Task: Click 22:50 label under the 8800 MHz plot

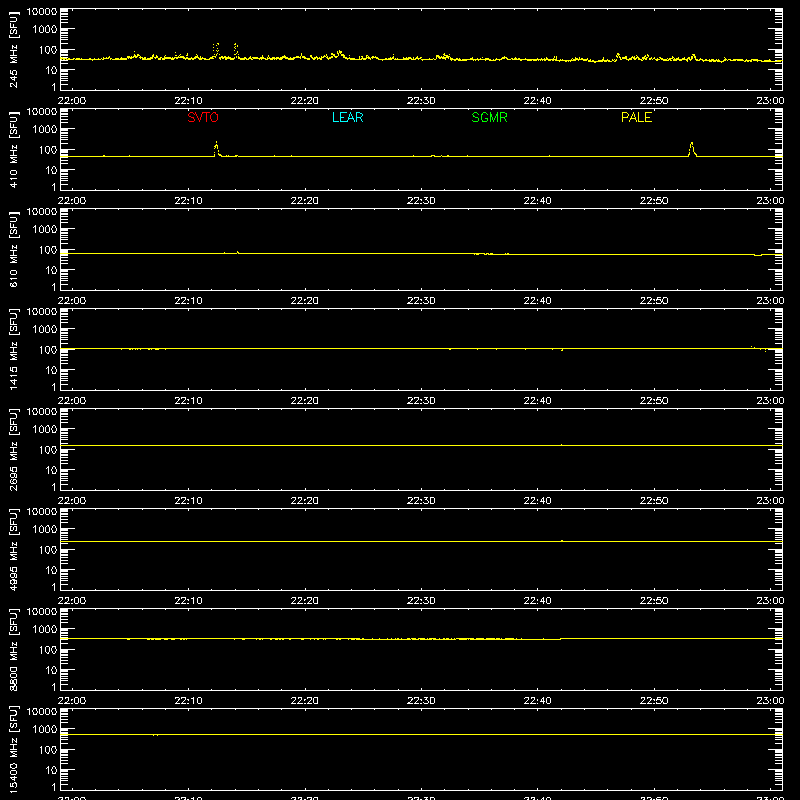Action: tap(654, 701)
